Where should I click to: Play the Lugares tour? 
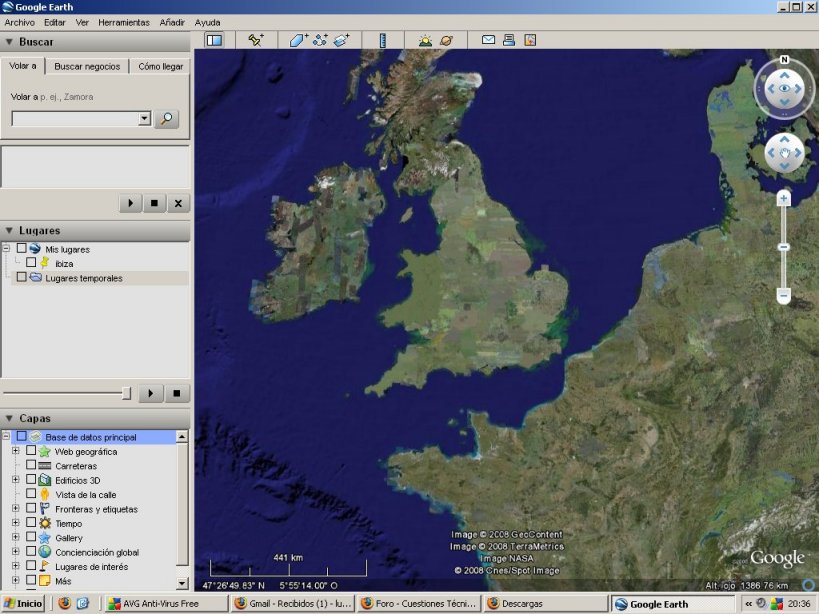click(x=151, y=393)
